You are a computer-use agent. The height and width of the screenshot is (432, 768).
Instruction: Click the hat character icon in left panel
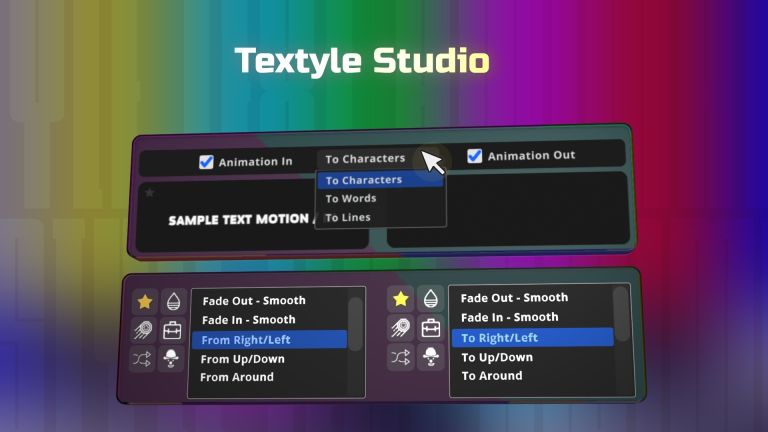pos(171,359)
